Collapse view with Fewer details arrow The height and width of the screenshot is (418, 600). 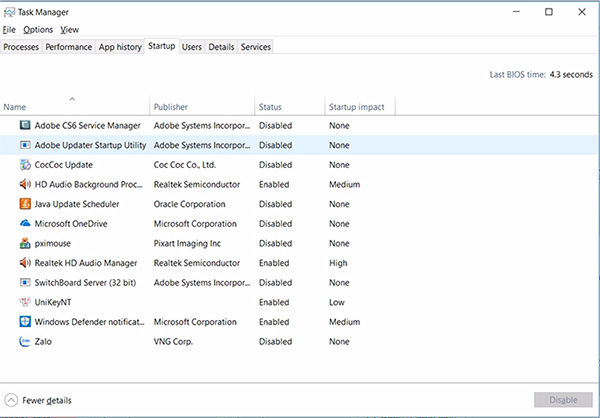11,400
